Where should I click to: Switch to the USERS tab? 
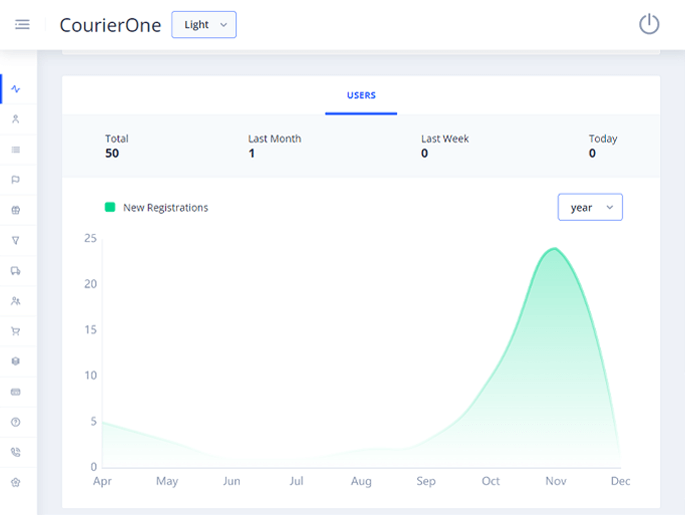point(361,95)
